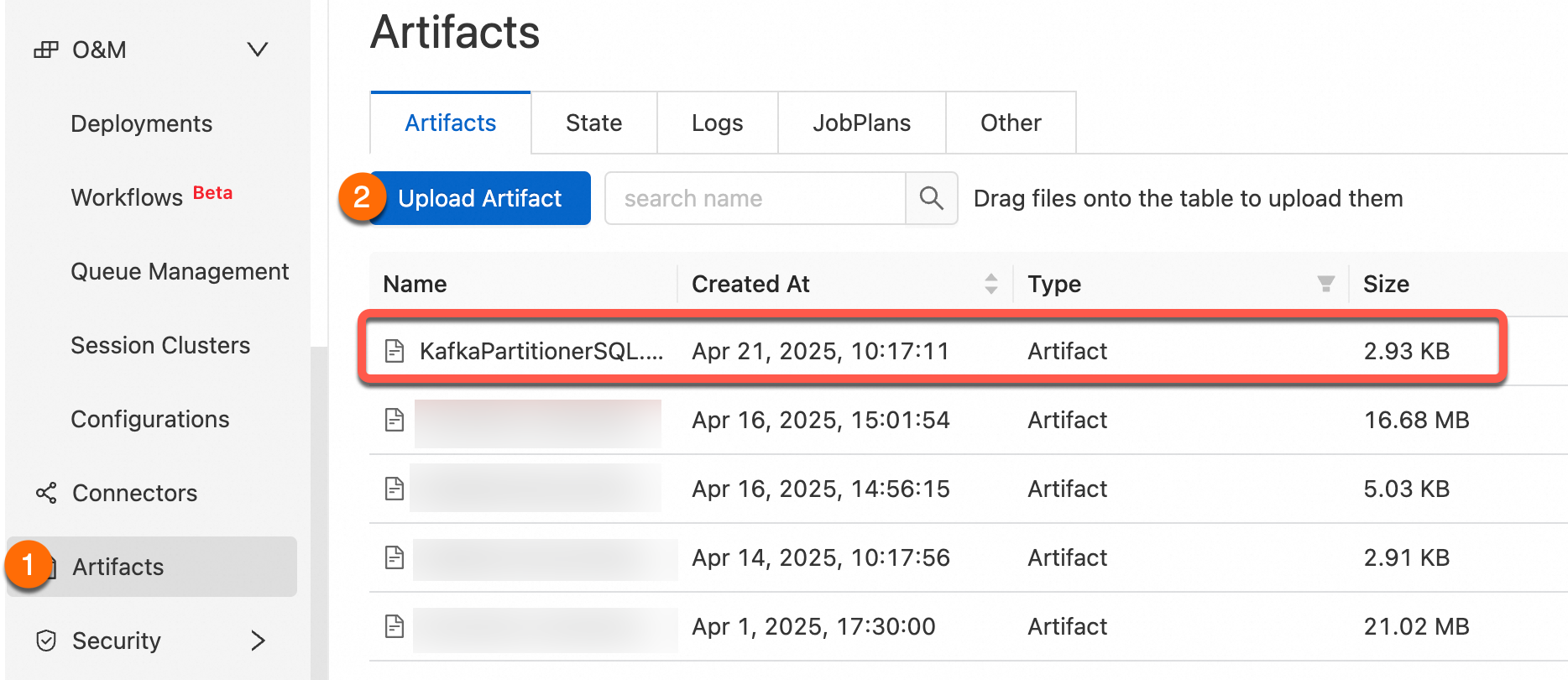
Task: Focus the search name input field
Action: click(x=755, y=198)
